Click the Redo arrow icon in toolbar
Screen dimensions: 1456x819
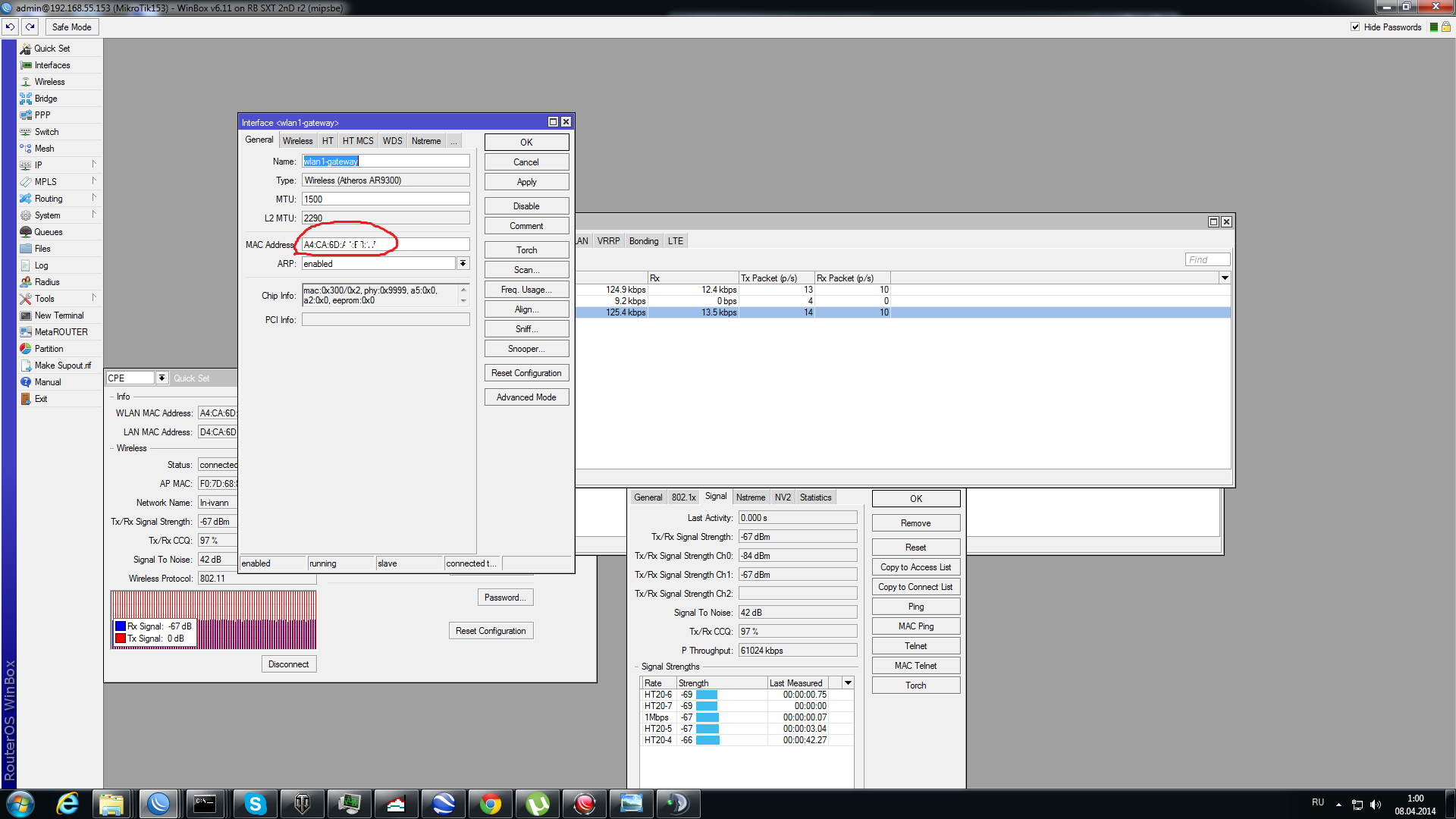30,27
